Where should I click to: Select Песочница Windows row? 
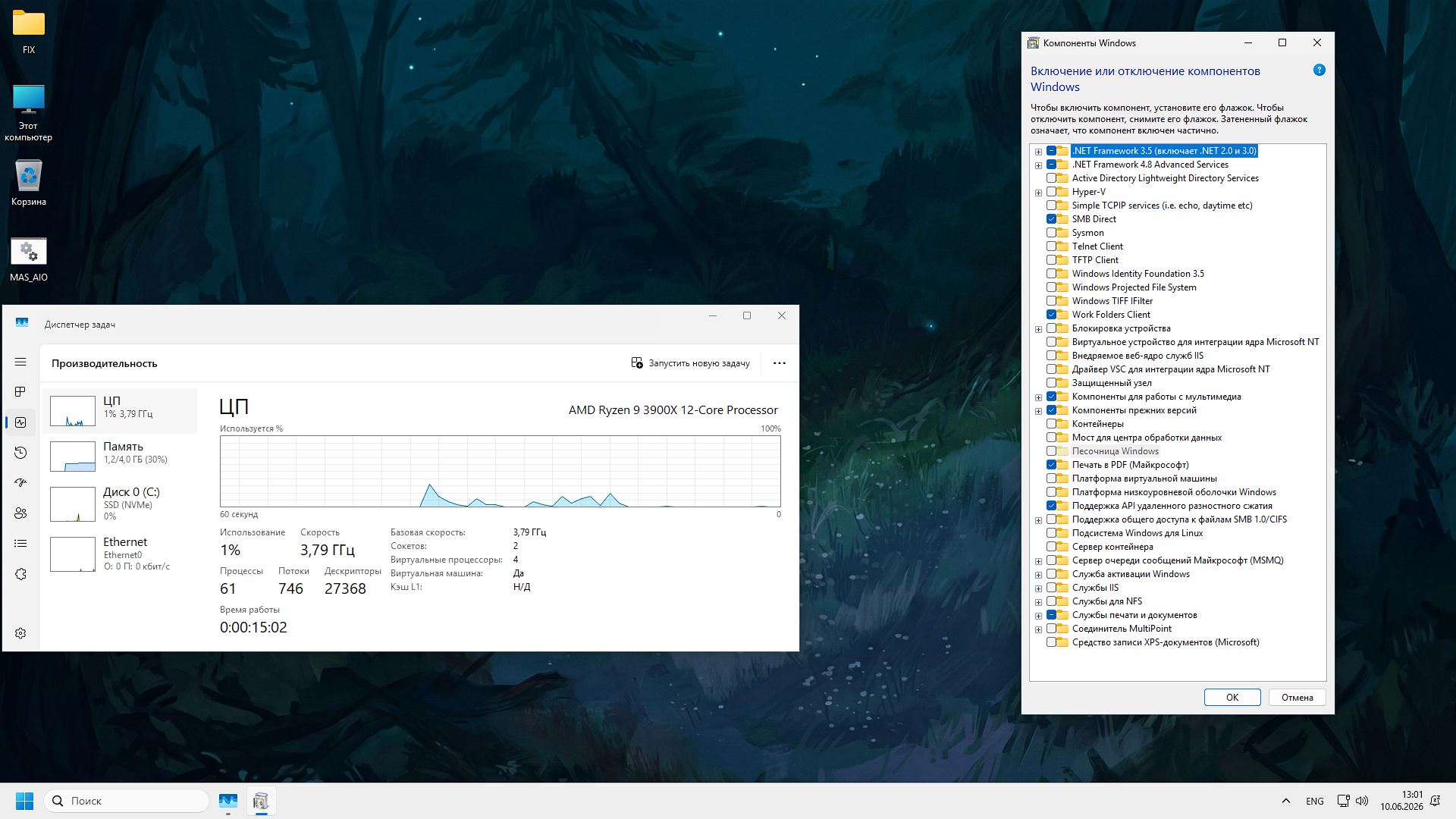click(1115, 451)
